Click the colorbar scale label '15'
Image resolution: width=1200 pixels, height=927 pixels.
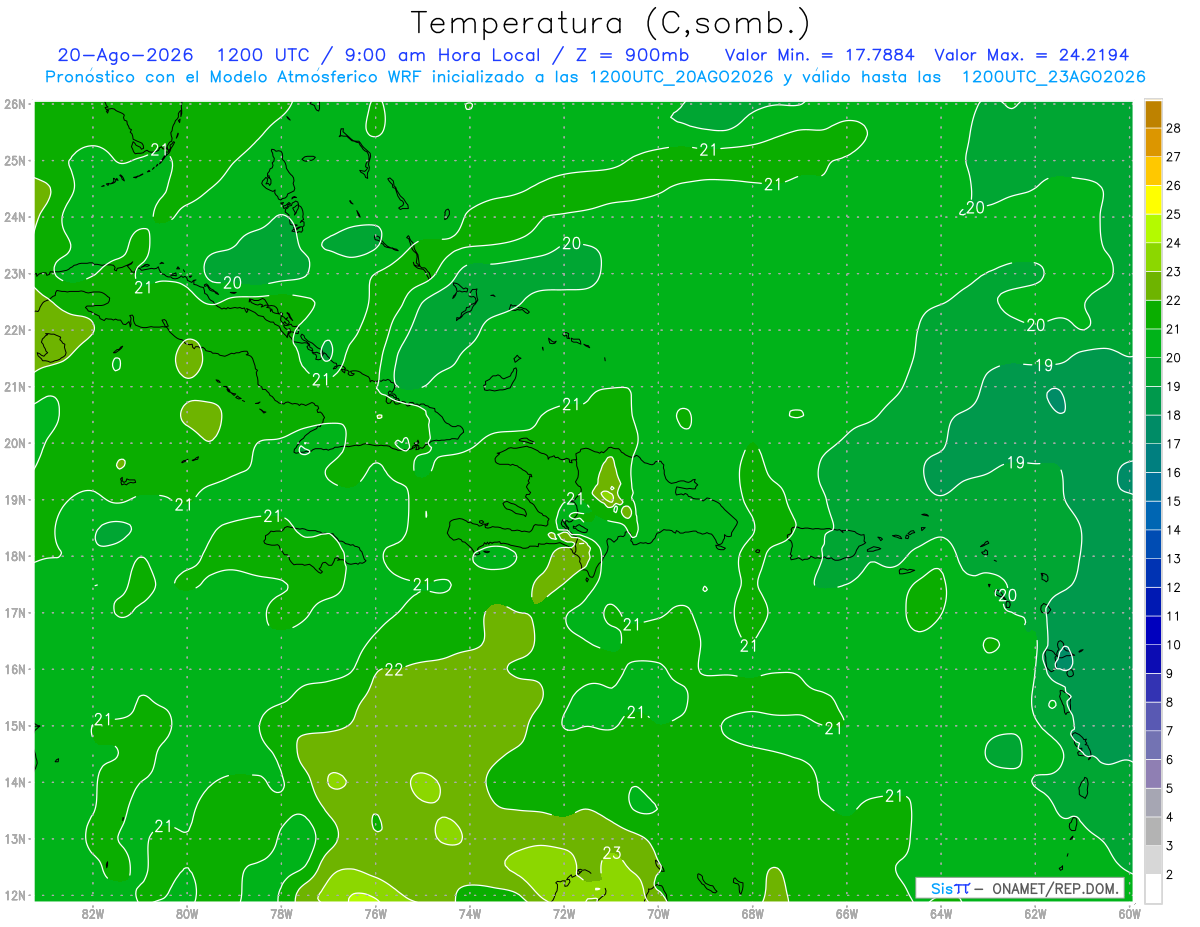1174,501
